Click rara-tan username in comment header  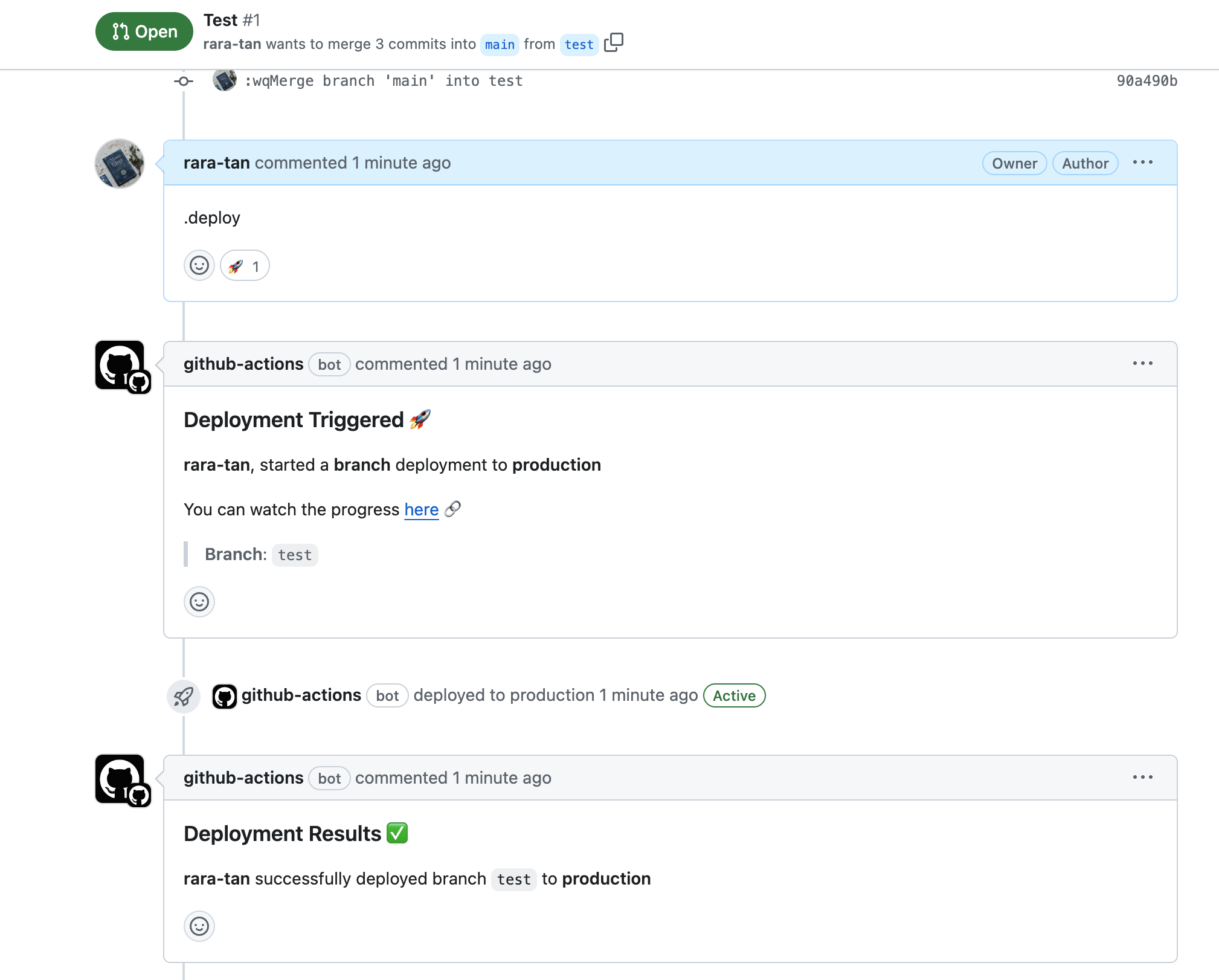click(216, 163)
